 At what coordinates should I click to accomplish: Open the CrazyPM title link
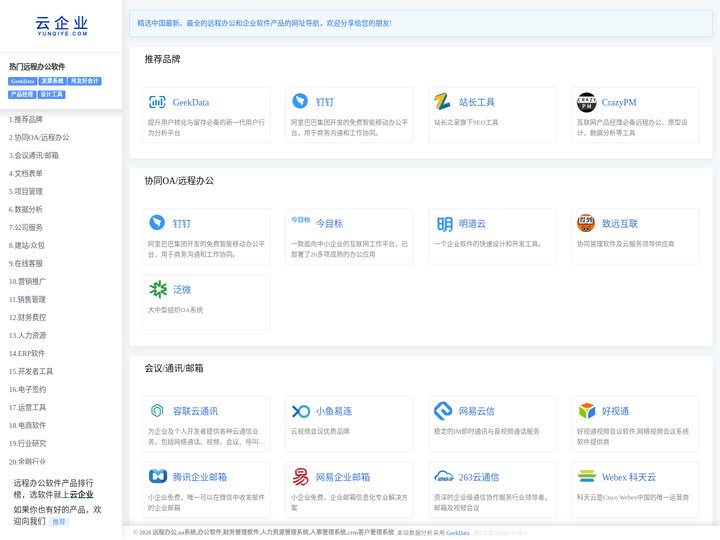pyautogui.click(x=619, y=102)
